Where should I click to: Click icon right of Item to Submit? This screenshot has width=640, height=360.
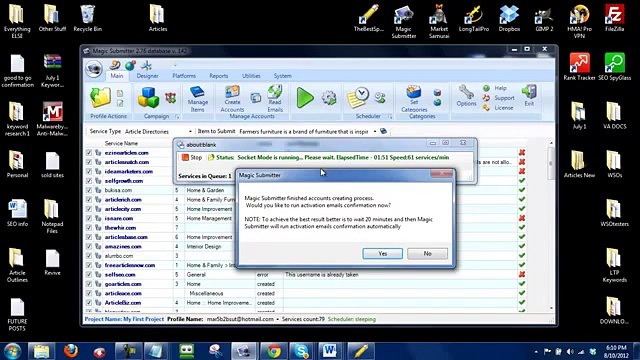pos(383,131)
